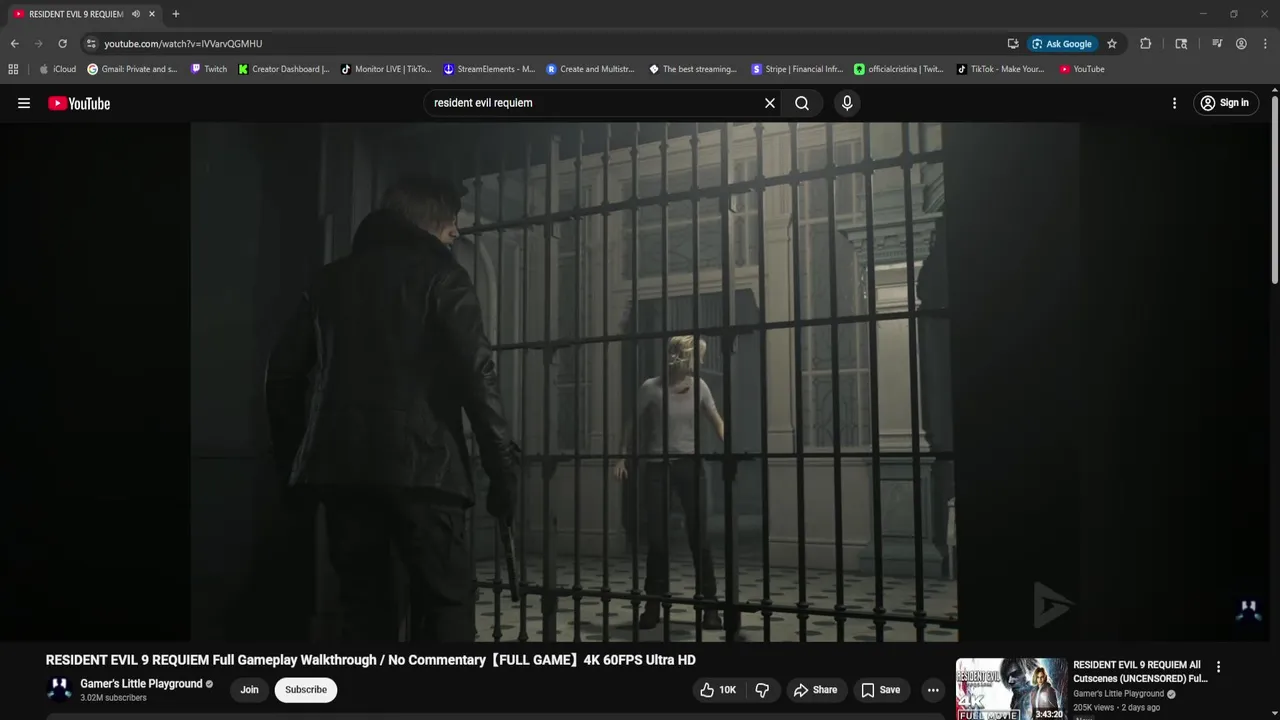Mute tab via speaker icon
The height and width of the screenshot is (720, 1280).
[x=136, y=14]
